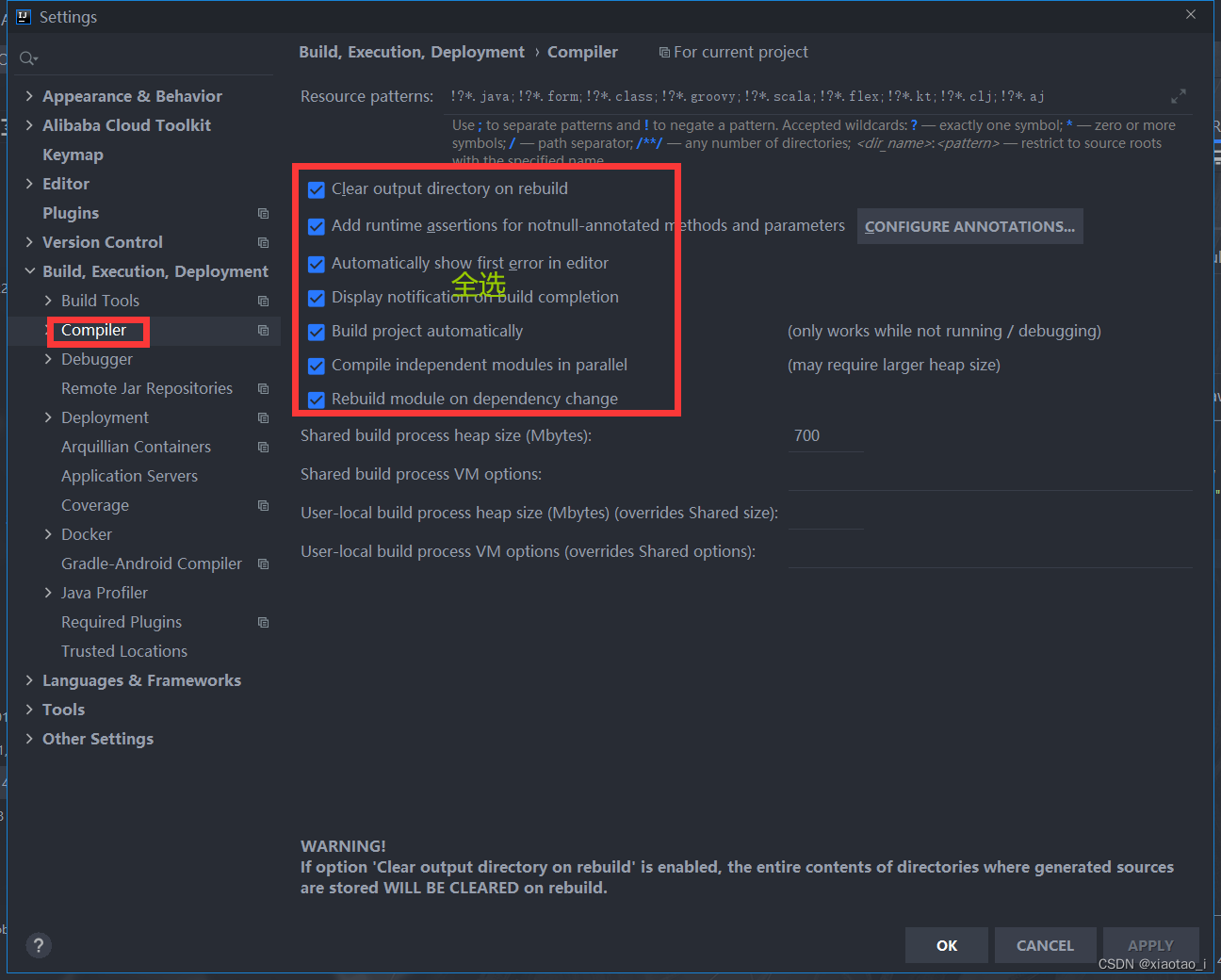The width and height of the screenshot is (1221, 980).
Task: Disable 'Build project automatically'
Action: (316, 332)
